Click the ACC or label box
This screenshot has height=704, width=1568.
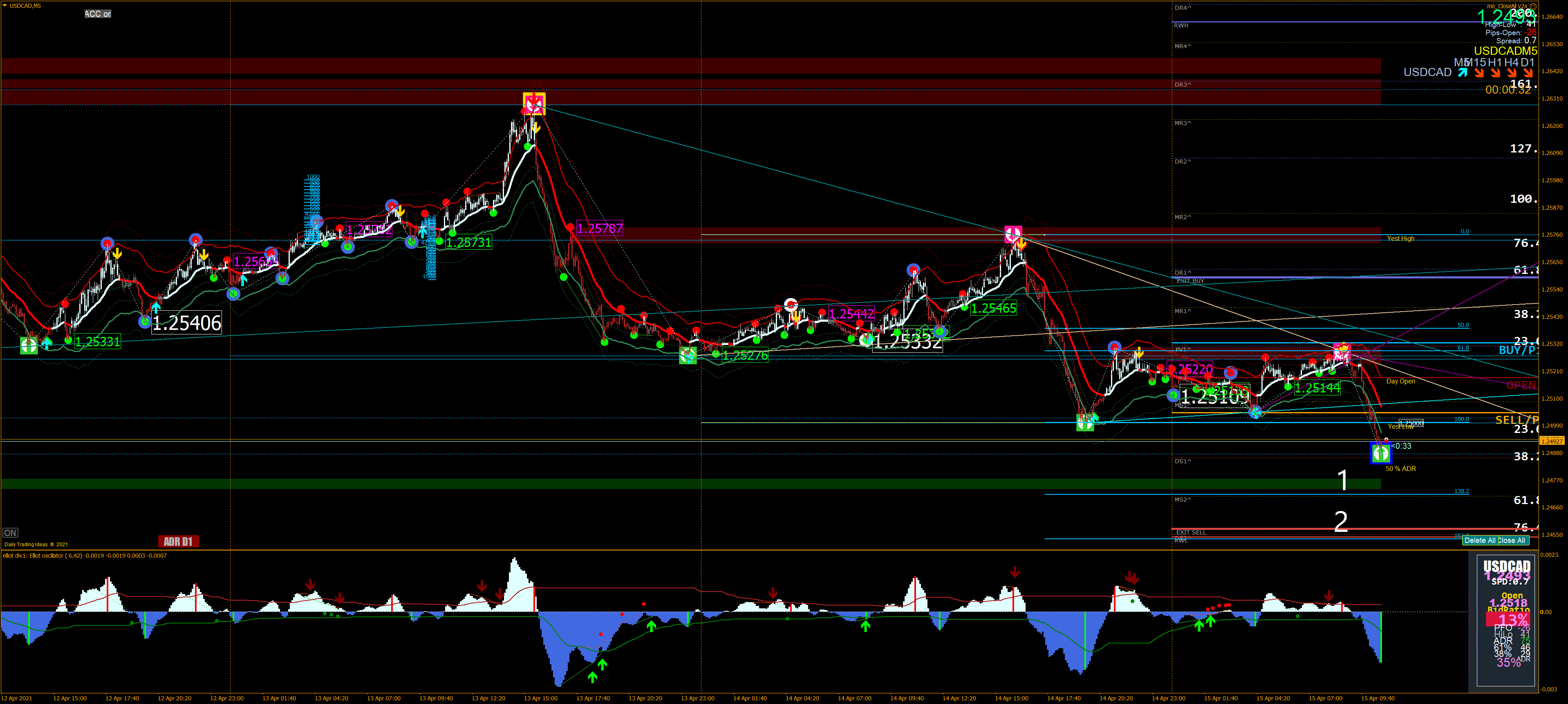(x=97, y=13)
